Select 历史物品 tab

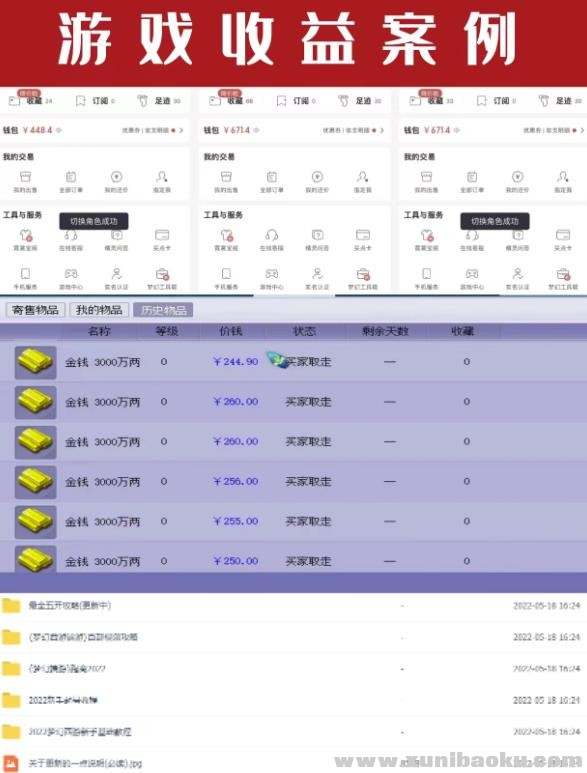pyautogui.click(x=163, y=310)
